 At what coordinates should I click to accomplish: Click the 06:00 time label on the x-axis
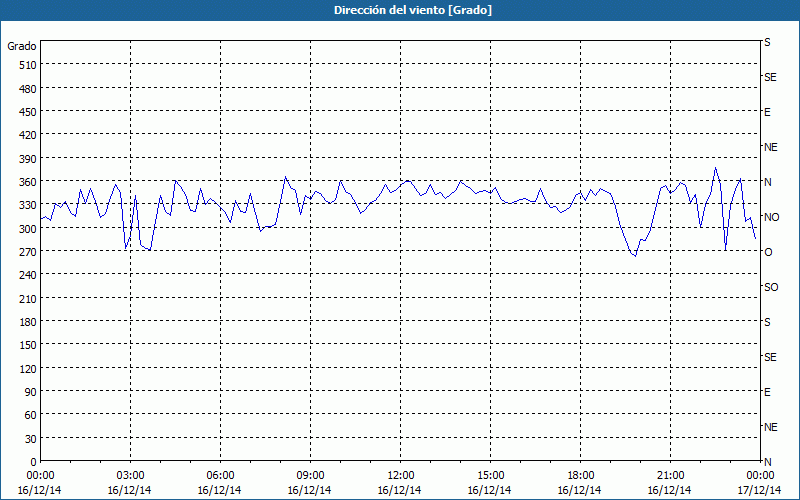pos(220,476)
